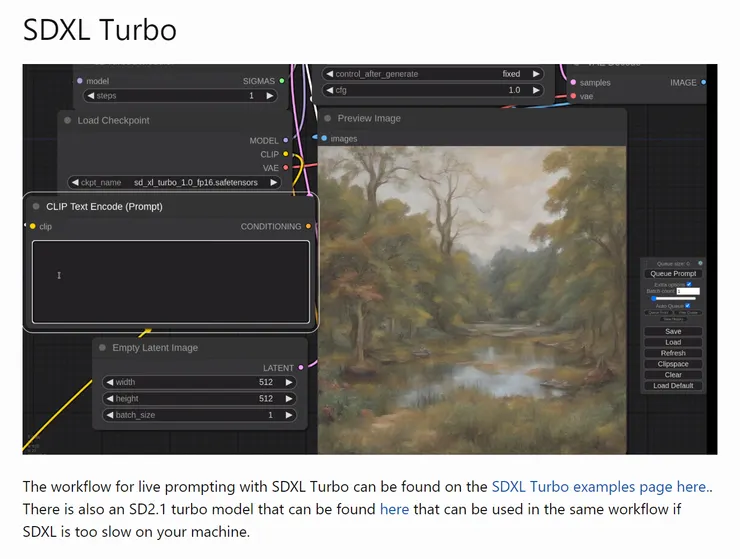740x559 pixels.
Task: Click the Clipspace button
Action: [x=673, y=364]
